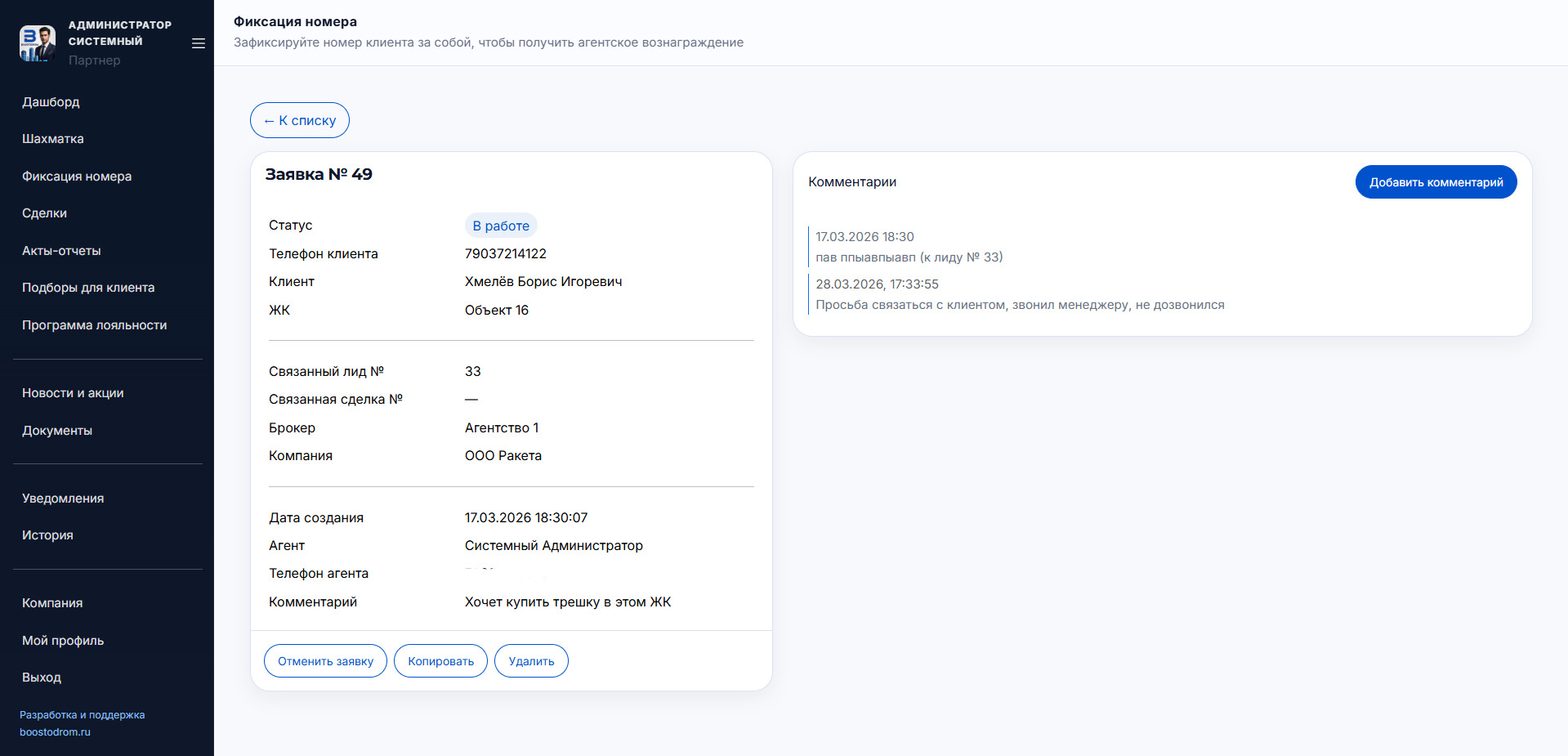View Новости и акции
1568x756 pixels.
click(x=73, y=393)
